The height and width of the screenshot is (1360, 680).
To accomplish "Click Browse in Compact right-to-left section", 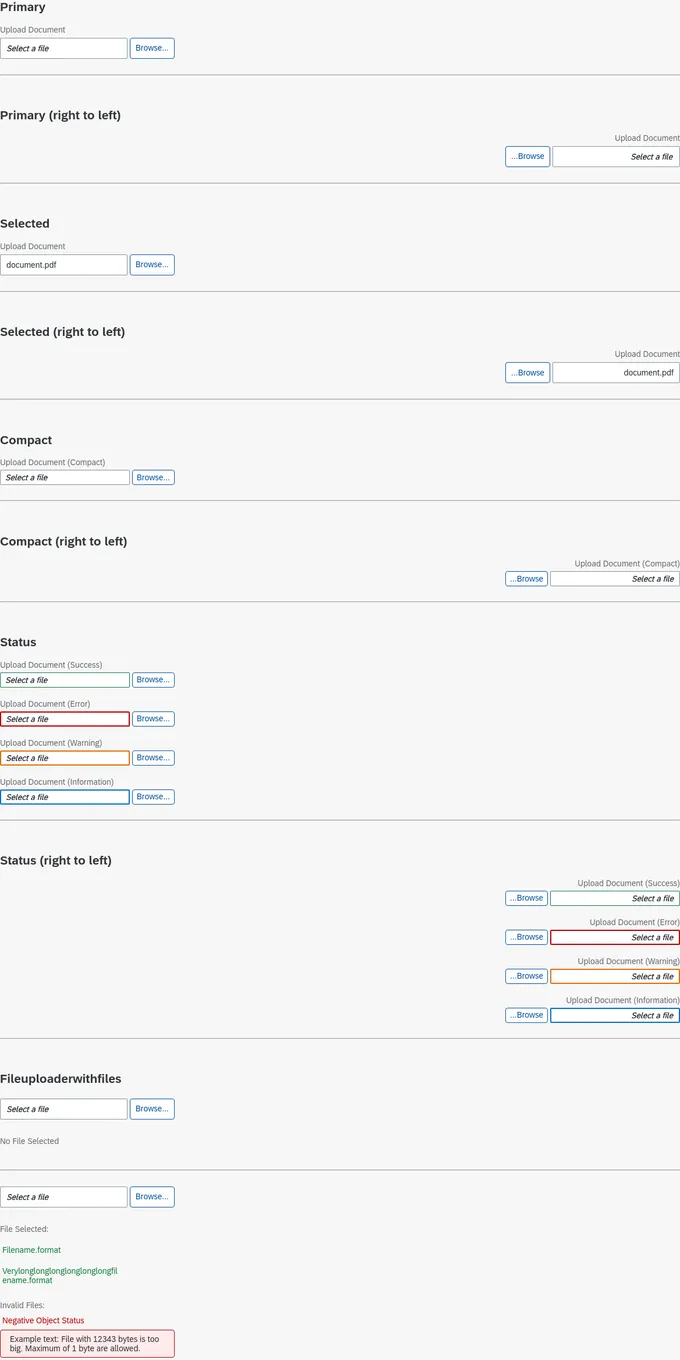I will click(x=527, y=579).
